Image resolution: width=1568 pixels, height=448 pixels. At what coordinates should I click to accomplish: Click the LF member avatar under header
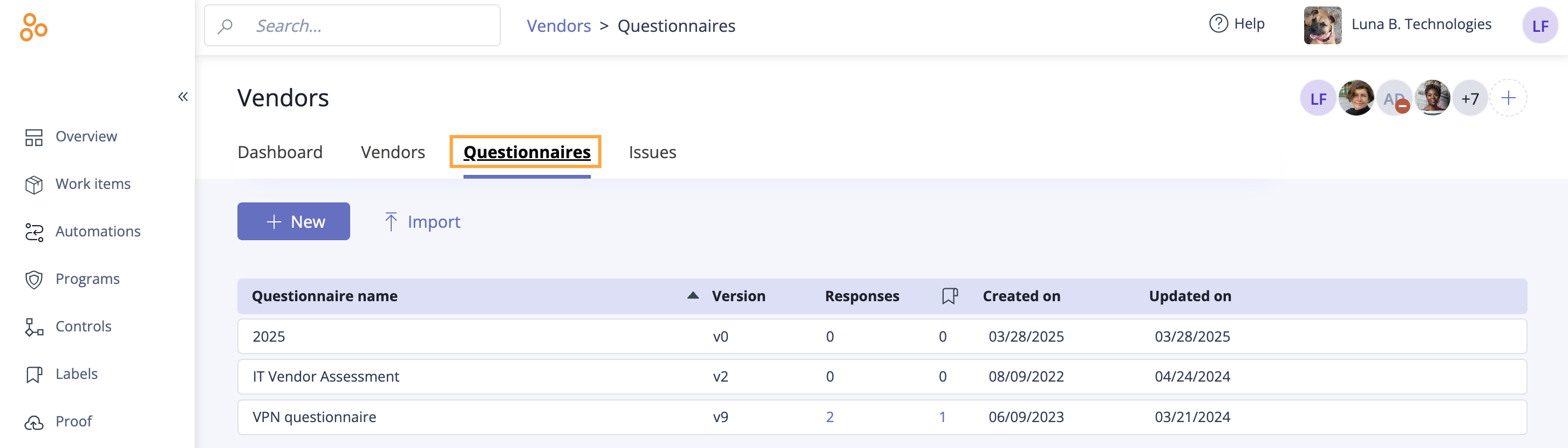1318,98
